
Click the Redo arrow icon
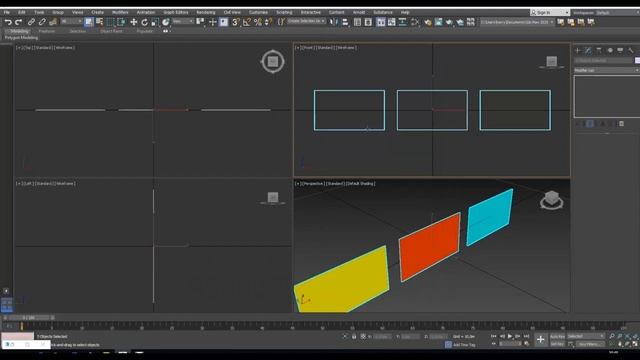[x=18, y=22]
